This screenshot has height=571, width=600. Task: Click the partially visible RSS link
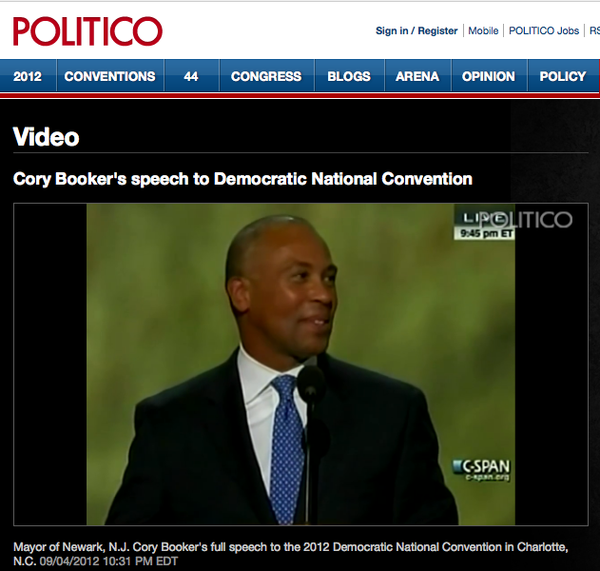[595, 31]
